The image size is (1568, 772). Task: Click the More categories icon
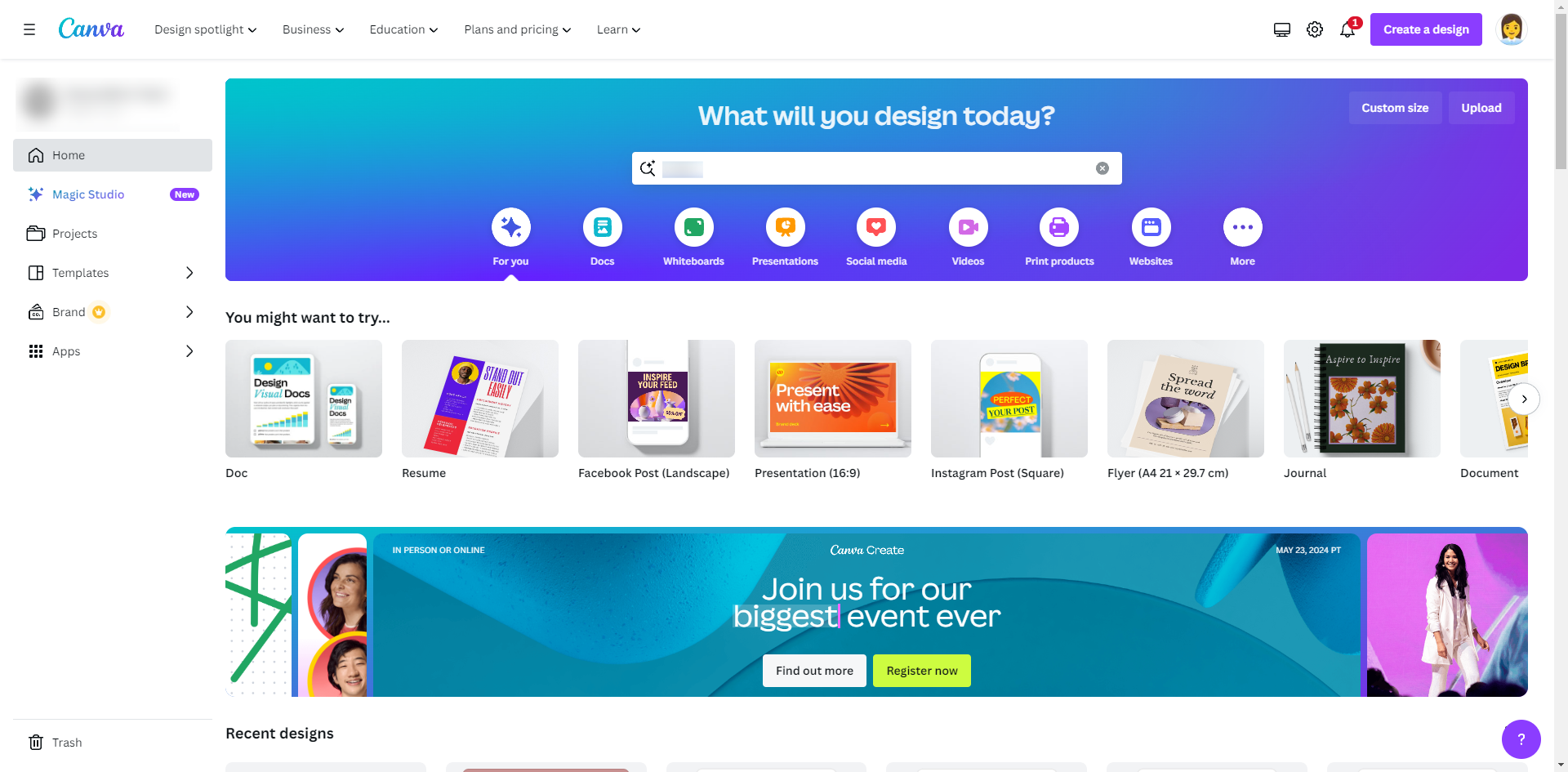click(1243, 227)
